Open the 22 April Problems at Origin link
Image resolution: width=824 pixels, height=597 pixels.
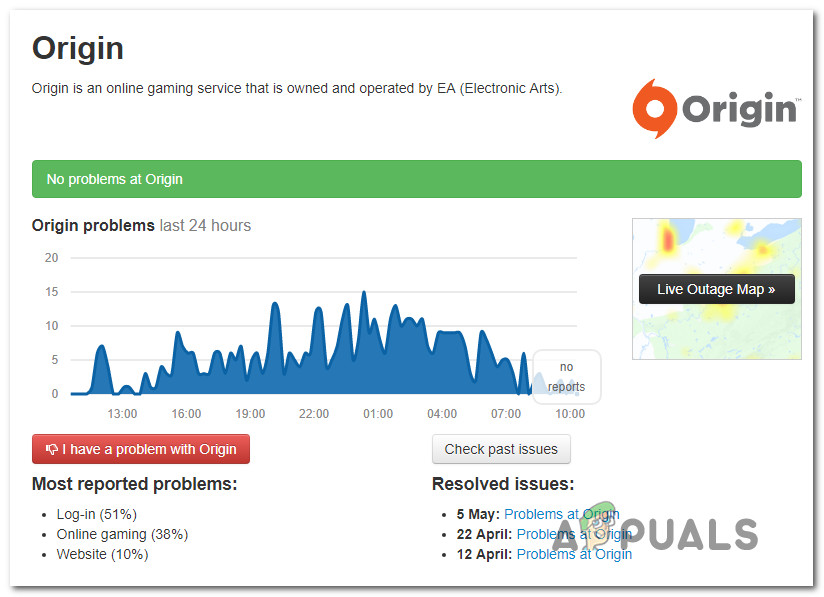coord(574,534)
